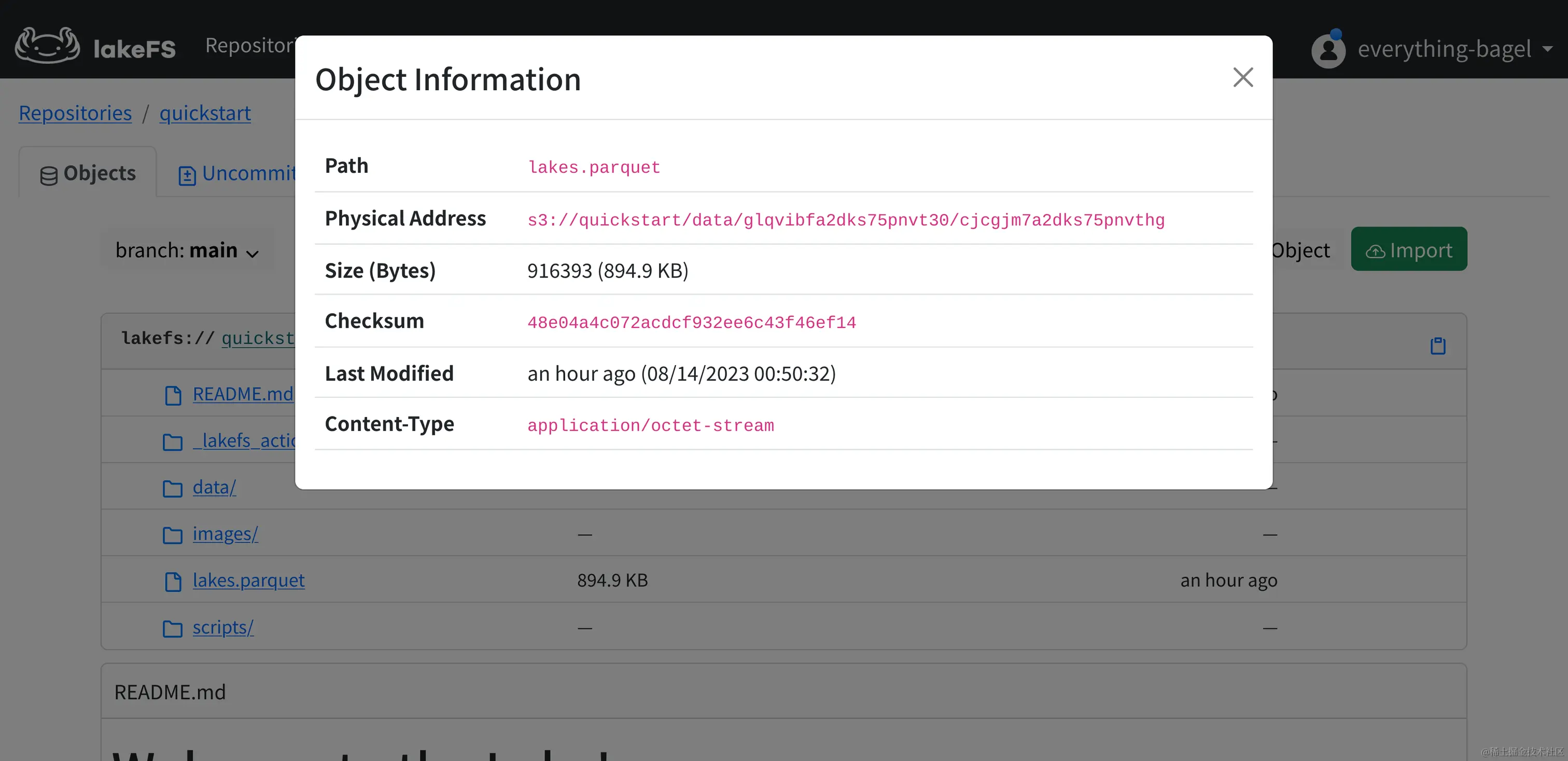Click the physical address s3 path
The image size is (1568, 761).
[846, 220]
